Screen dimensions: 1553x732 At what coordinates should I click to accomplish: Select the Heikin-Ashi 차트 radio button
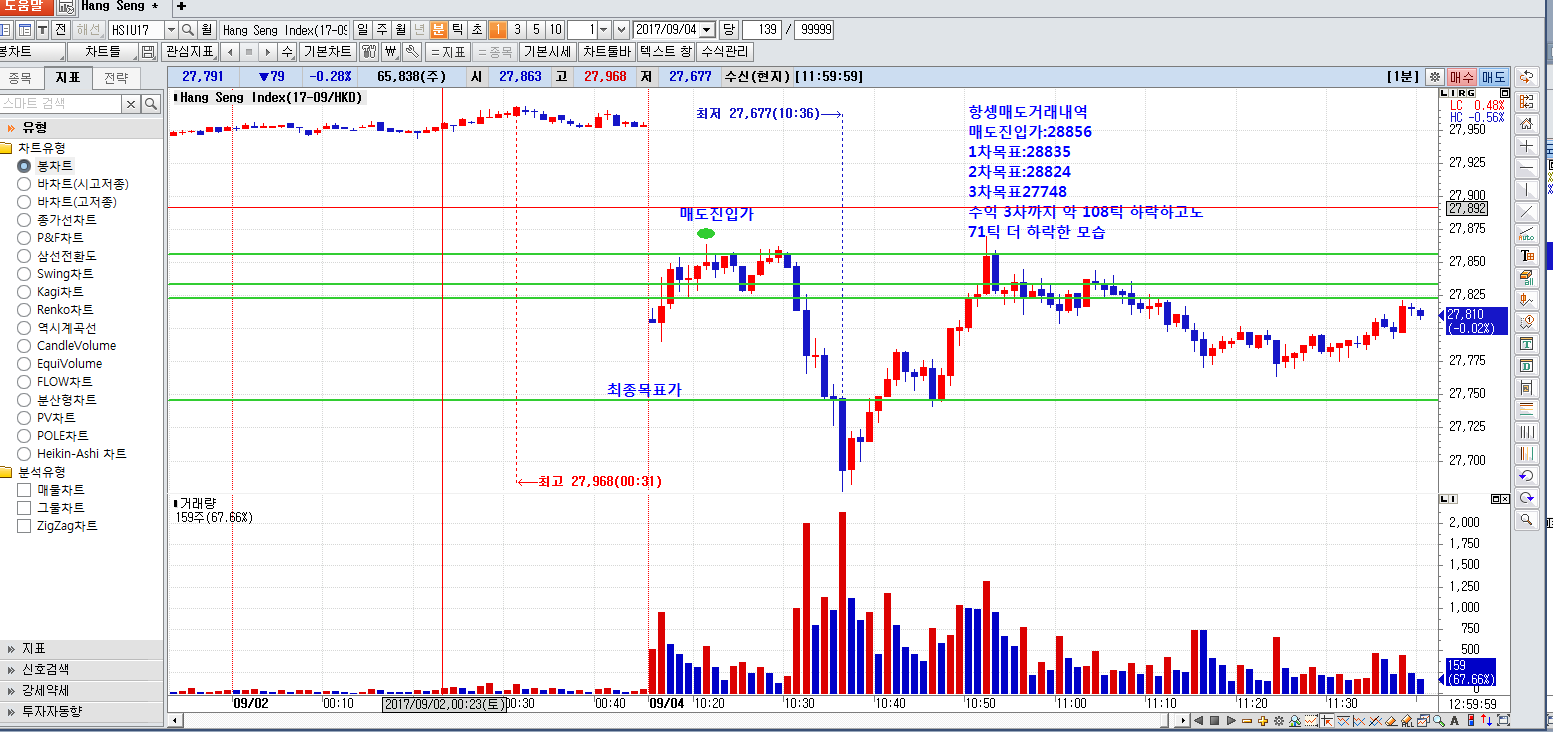pos(24,454)
